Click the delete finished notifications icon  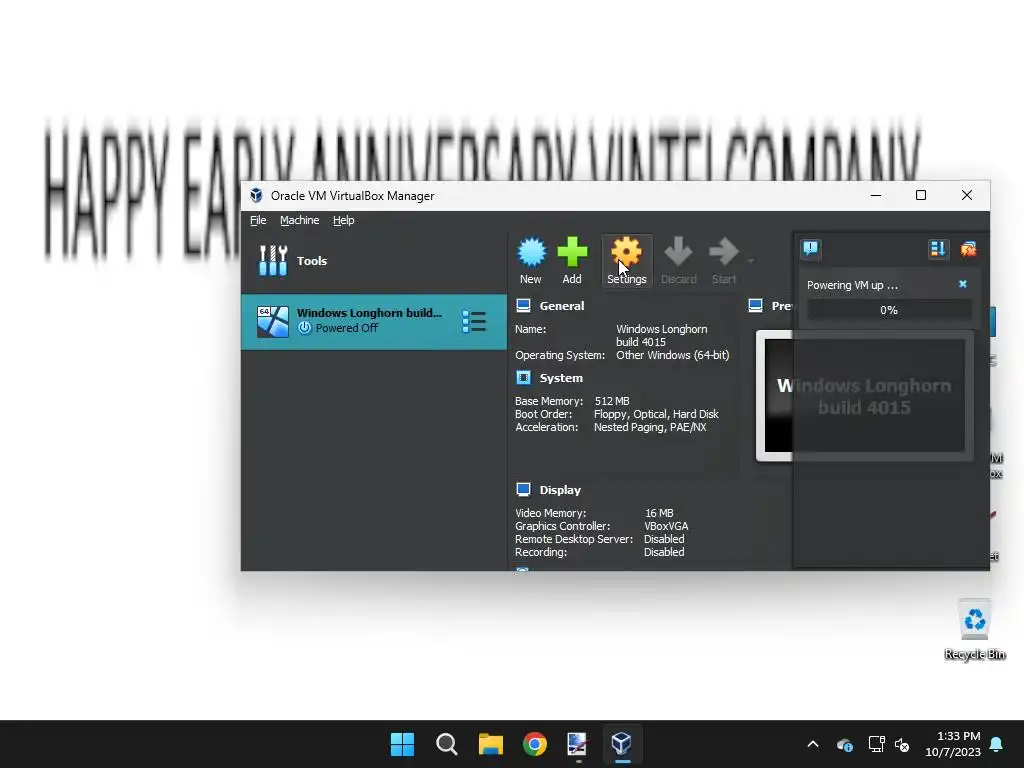pyautogui.click(x=968, y=249)
